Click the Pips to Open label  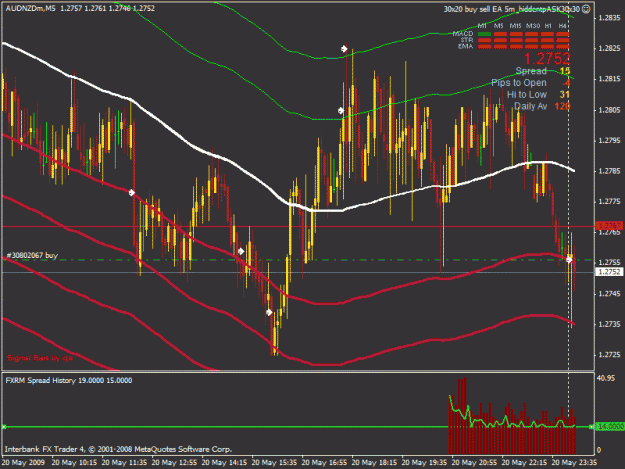point(519,83)
